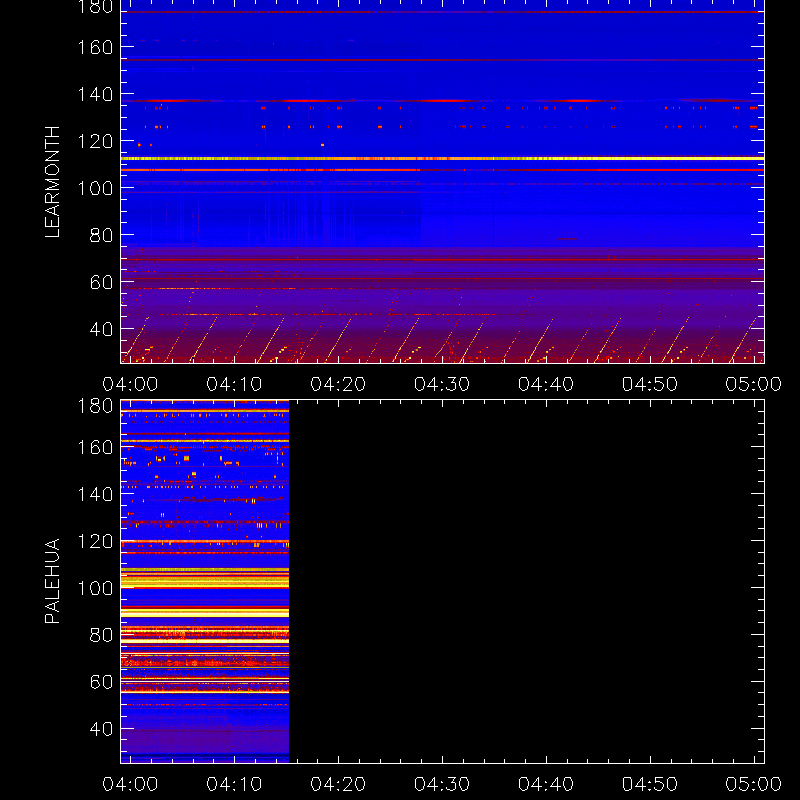Screen dimensions: 800x800
Task: Select the 60 tick label on the PALEHUA axis
Action: point(101,682)
